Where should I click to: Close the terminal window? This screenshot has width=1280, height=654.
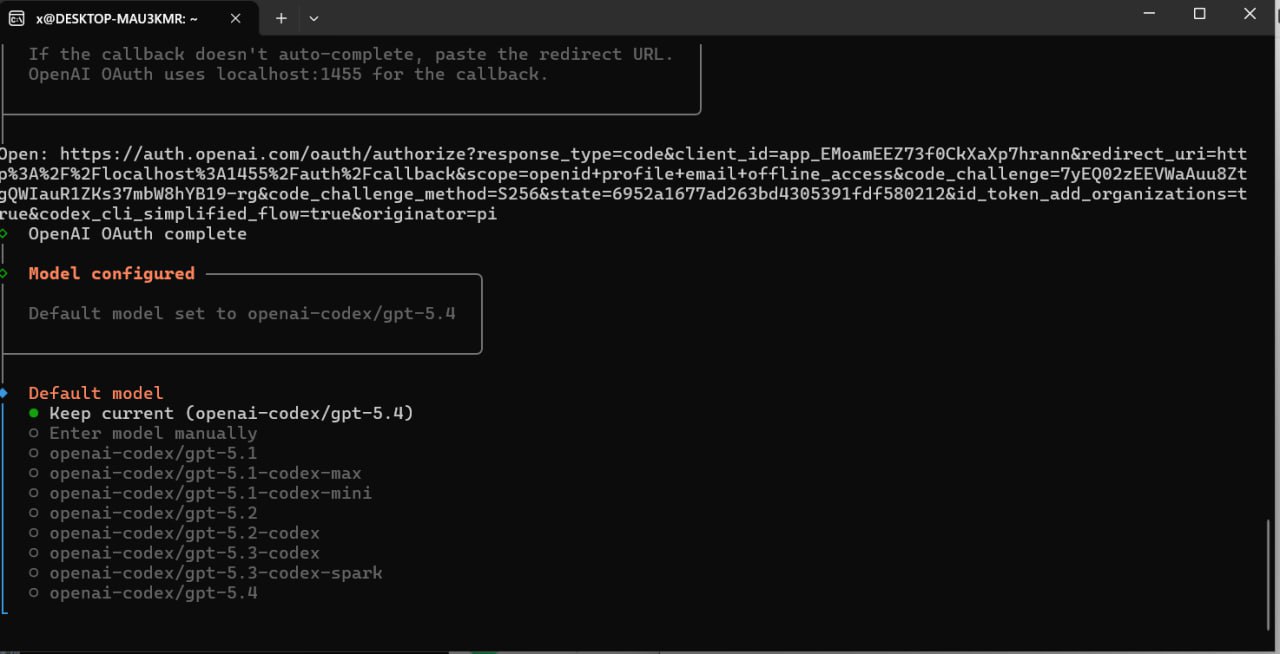1250,14
